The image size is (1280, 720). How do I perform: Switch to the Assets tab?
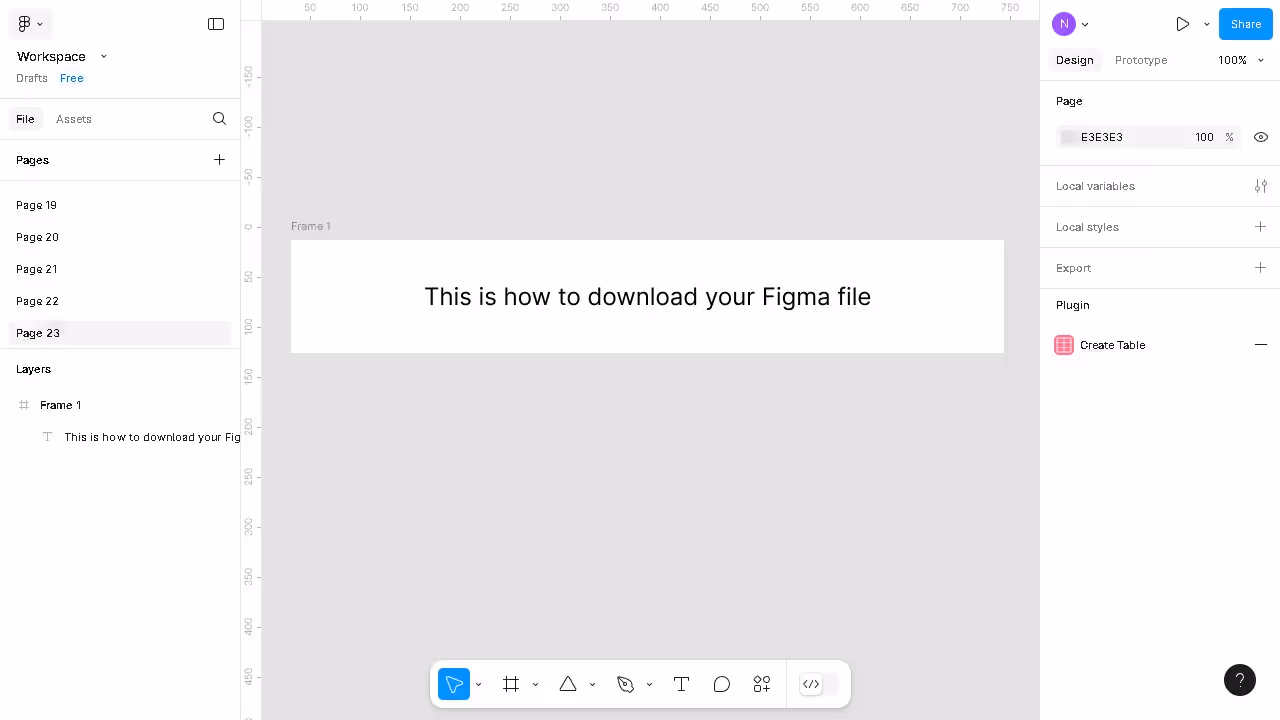74,119
